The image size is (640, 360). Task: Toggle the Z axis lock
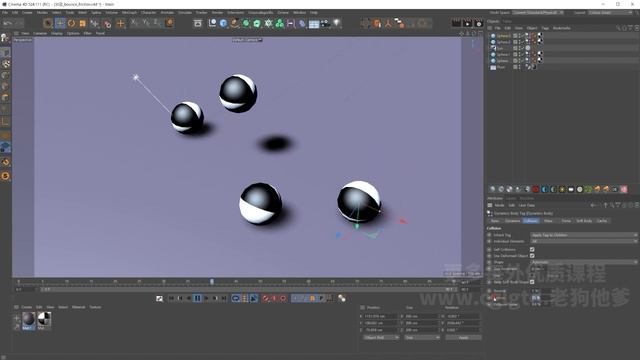tap(158, 23)
